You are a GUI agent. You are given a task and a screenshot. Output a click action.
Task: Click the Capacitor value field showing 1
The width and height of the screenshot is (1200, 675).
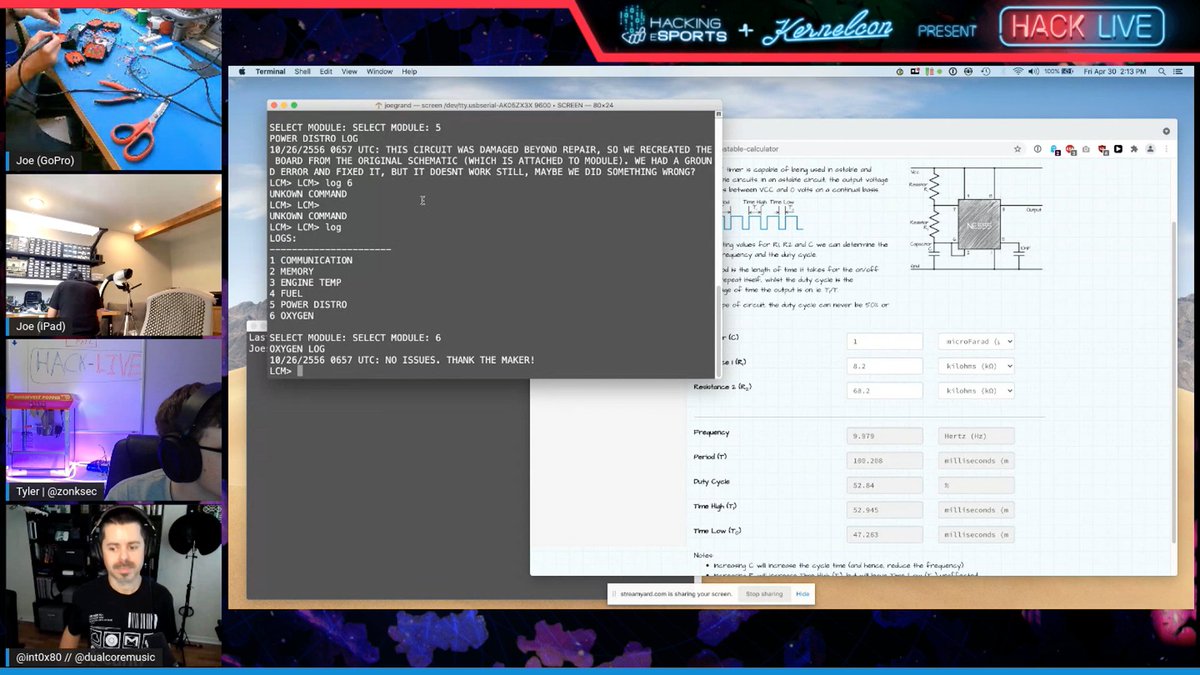tap(884, 341)
